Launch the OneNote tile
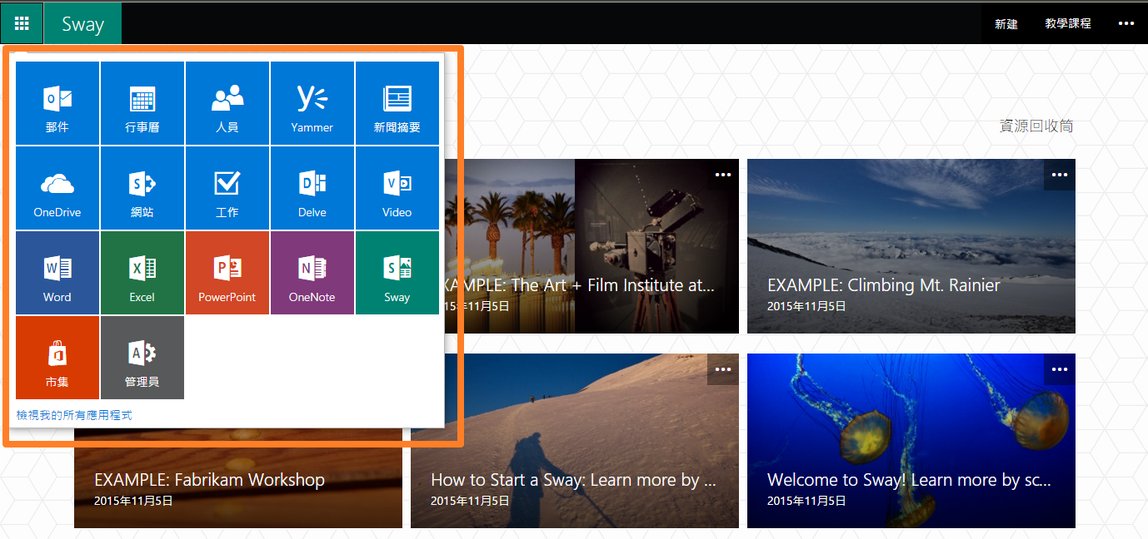The width and height of the screenshot is (1148, 539). pos(312,272)
